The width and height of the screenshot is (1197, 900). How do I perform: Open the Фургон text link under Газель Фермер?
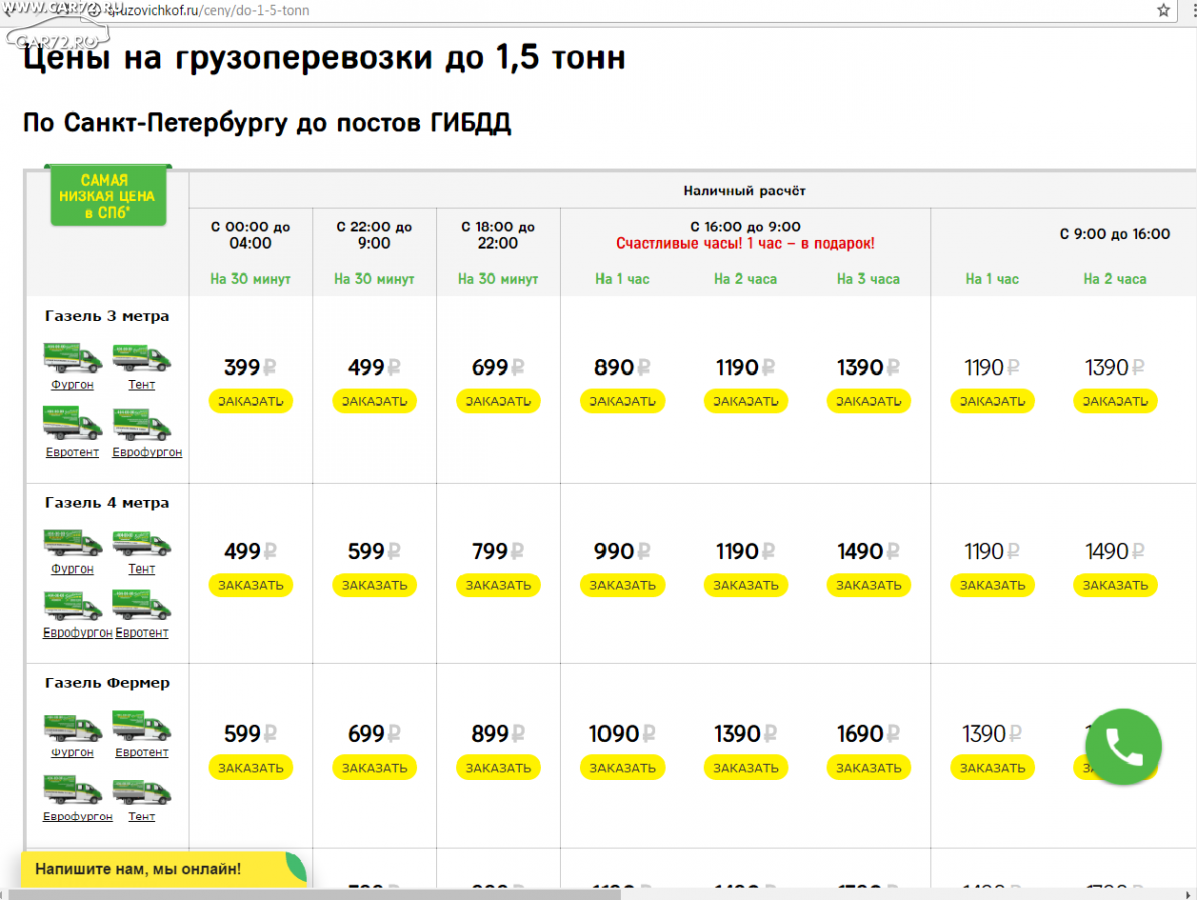(73, 752)
